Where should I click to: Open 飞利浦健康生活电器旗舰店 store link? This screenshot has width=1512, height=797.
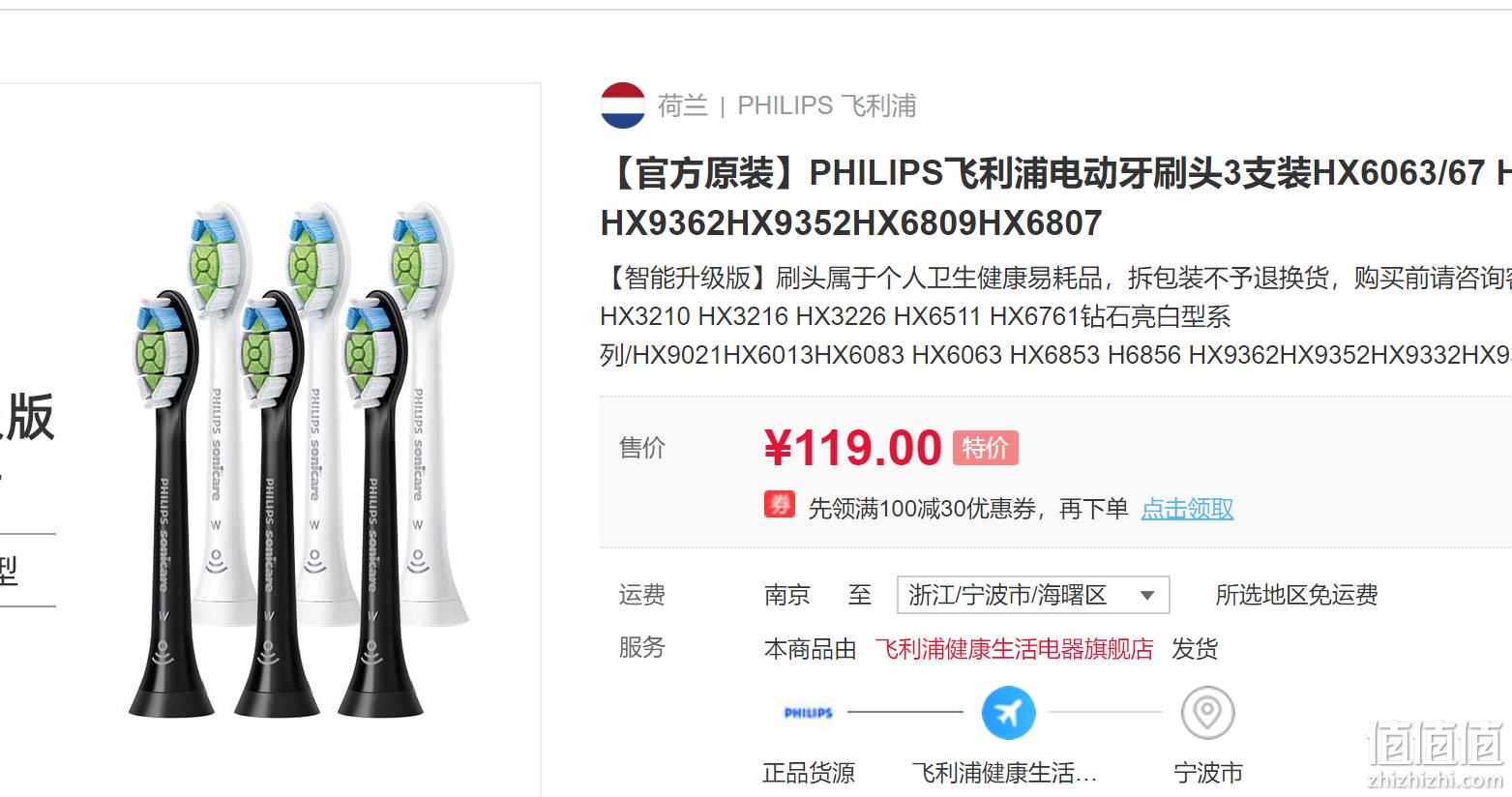coord(1014,649)
